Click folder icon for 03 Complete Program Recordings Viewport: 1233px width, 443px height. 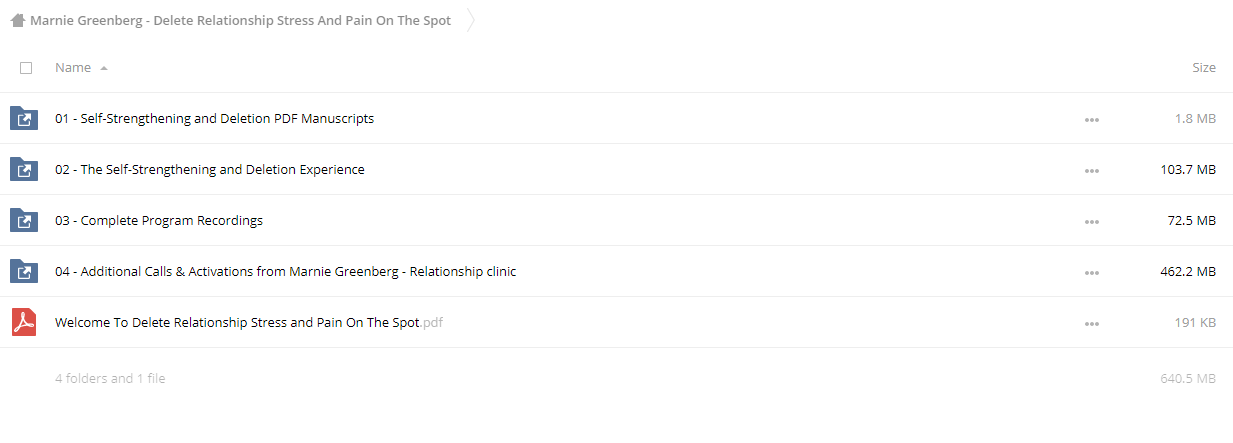pyautogui.click(x=24, y=221)
